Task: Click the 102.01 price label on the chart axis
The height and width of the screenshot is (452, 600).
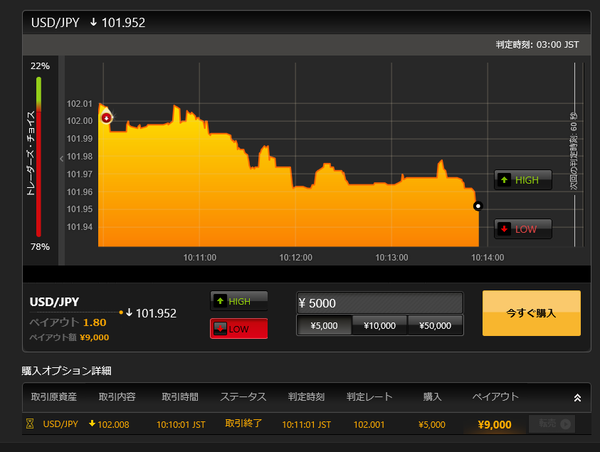Action: pos(80,104)
